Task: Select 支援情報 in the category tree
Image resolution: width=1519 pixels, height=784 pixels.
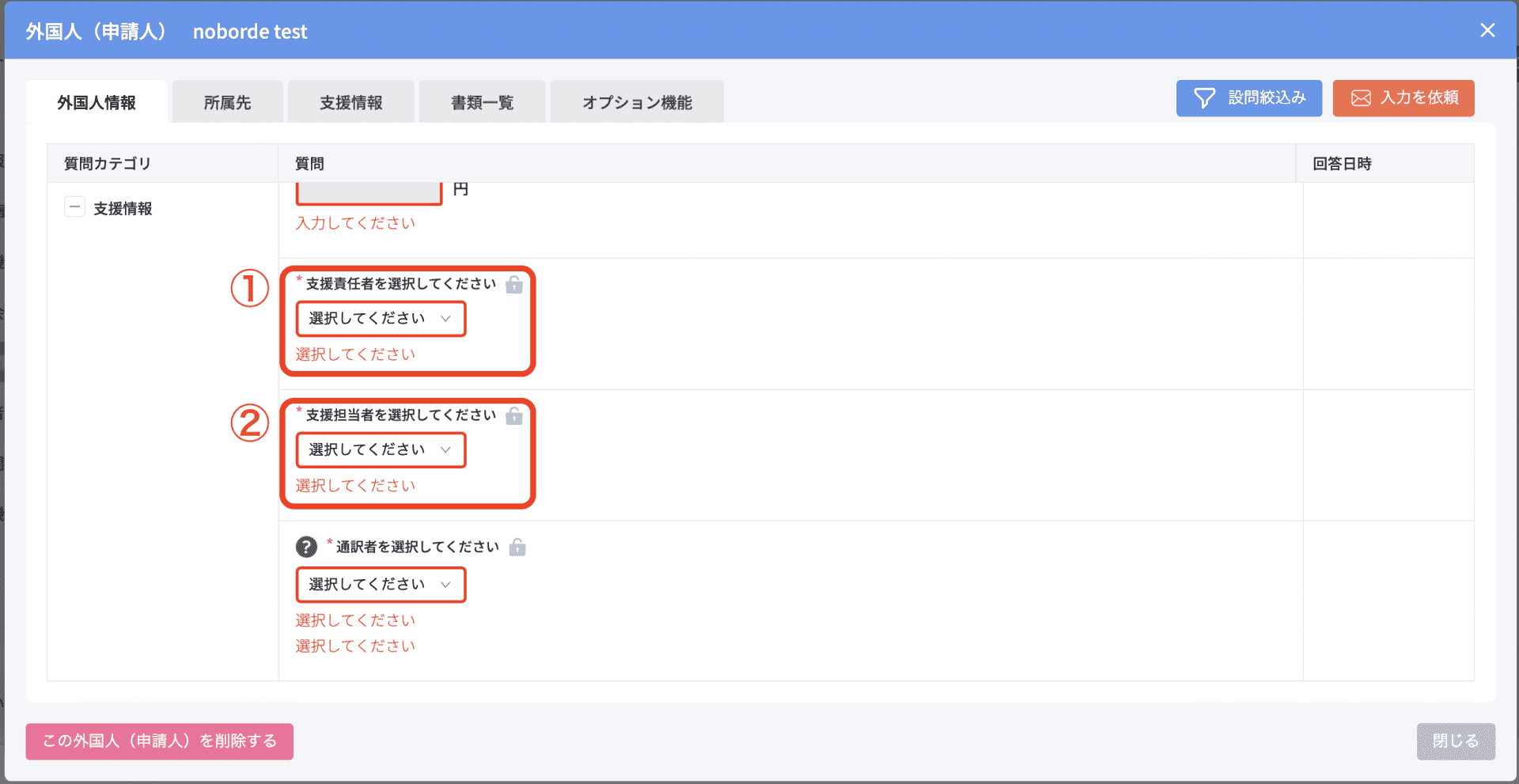Action: [x=123, y=209]
